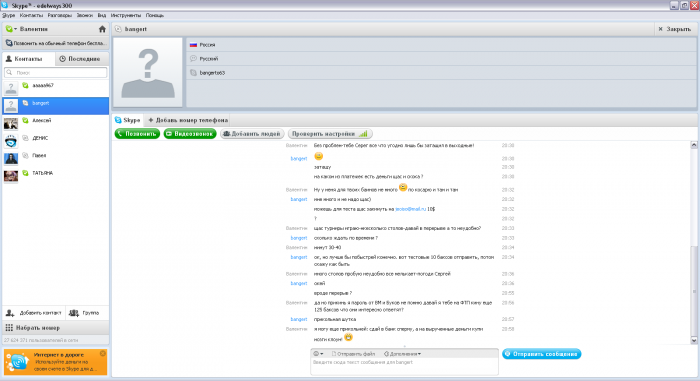The height and width of the screenshot is (381, 700).
Task: Open the Вид menu
Action: click(x=102, y=15)
